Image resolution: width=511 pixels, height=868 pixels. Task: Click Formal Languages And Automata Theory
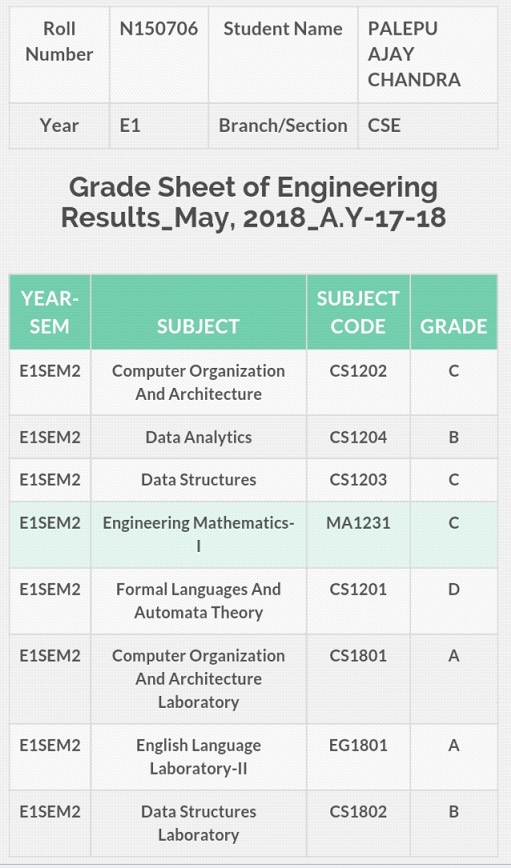pos(198,601)
